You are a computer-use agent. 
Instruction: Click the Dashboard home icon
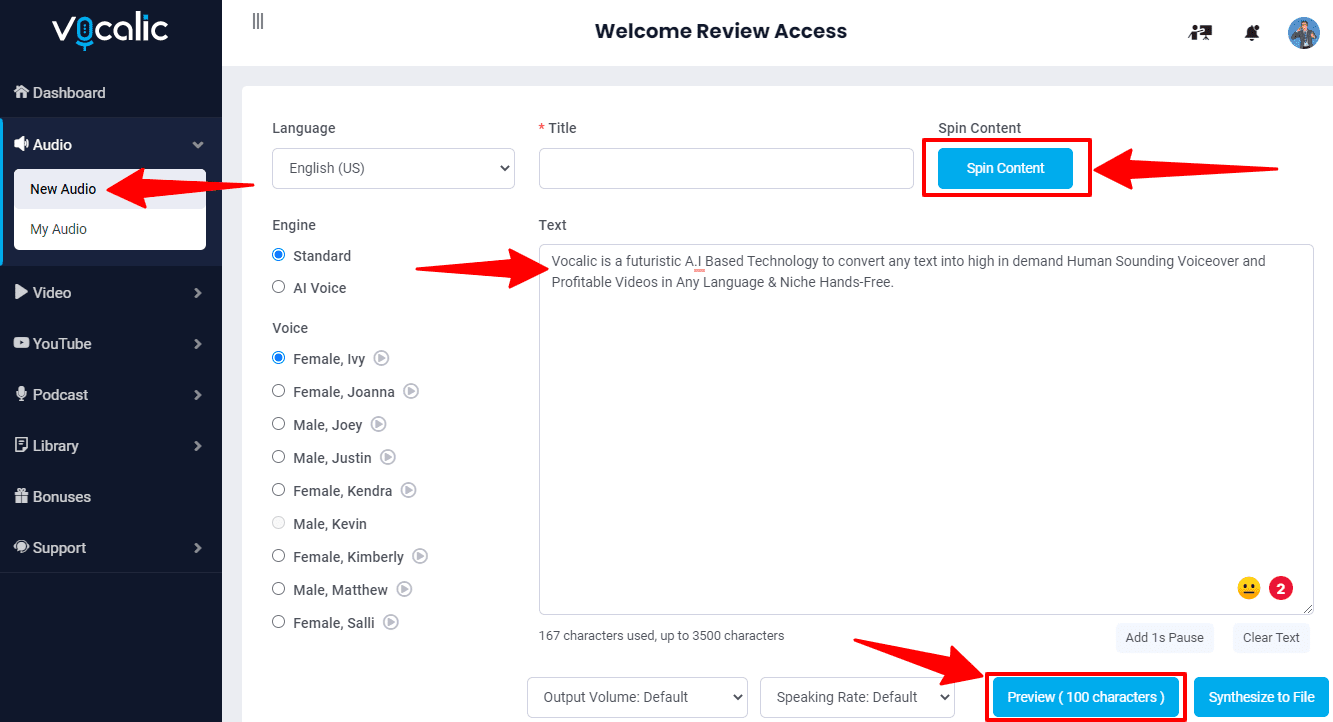[x=21, y=92]
